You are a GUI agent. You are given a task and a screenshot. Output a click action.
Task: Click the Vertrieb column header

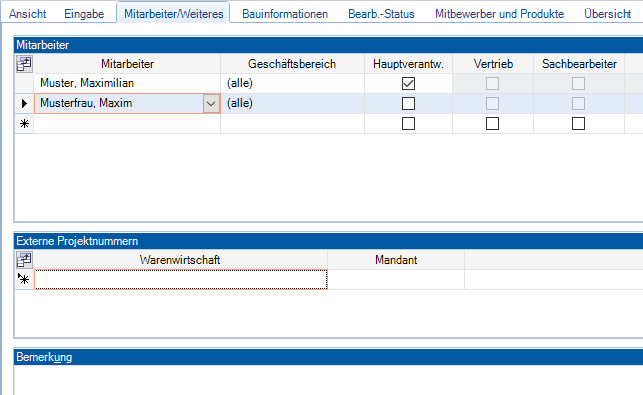(493, 64)
